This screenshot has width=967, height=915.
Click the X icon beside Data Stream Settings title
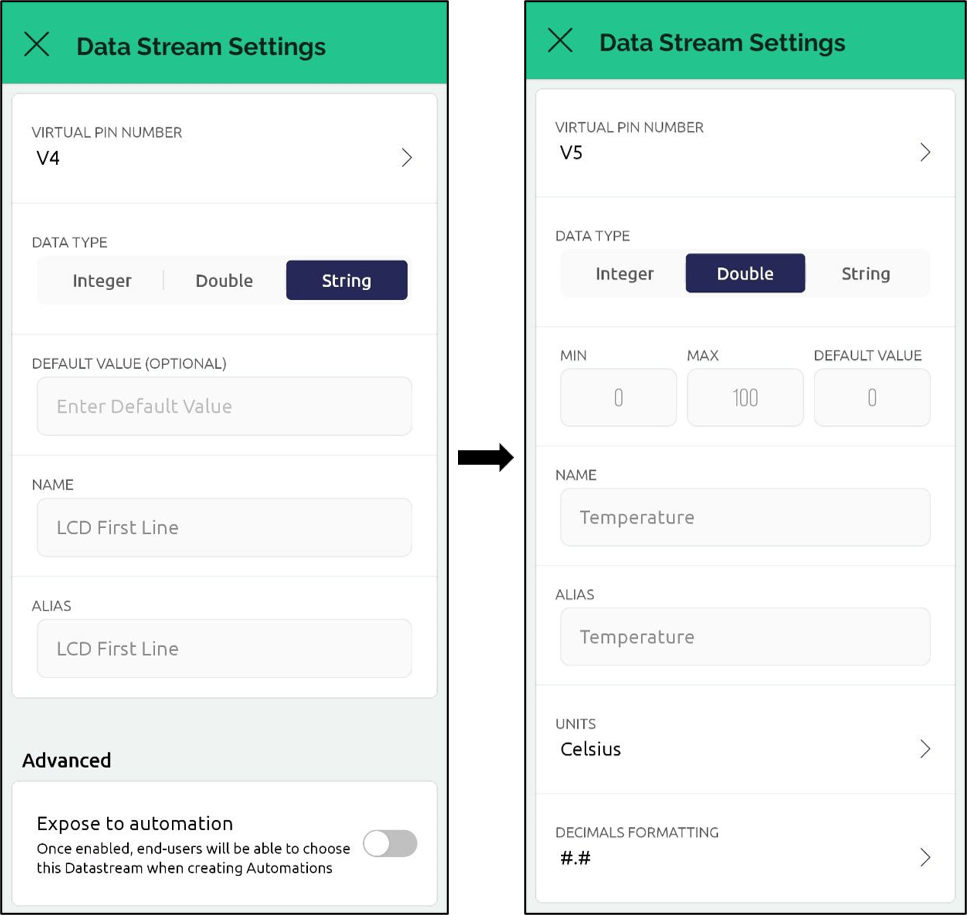(36, 42)
